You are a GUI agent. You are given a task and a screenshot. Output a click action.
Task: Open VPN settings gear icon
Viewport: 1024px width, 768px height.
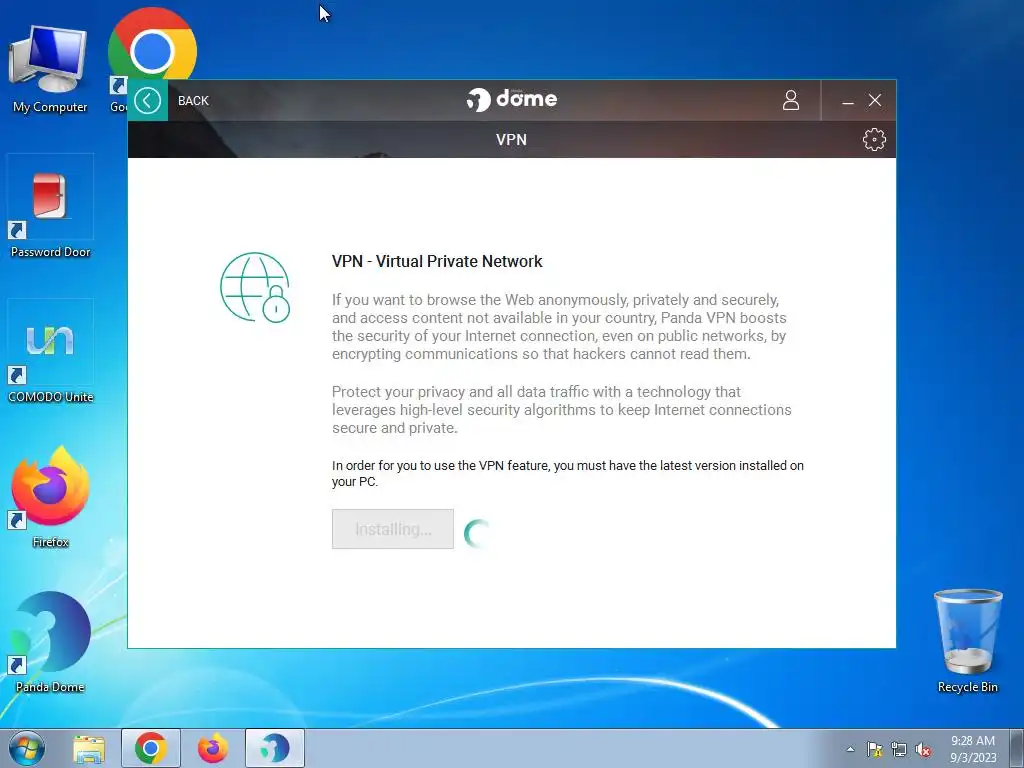tap(874, 139)
